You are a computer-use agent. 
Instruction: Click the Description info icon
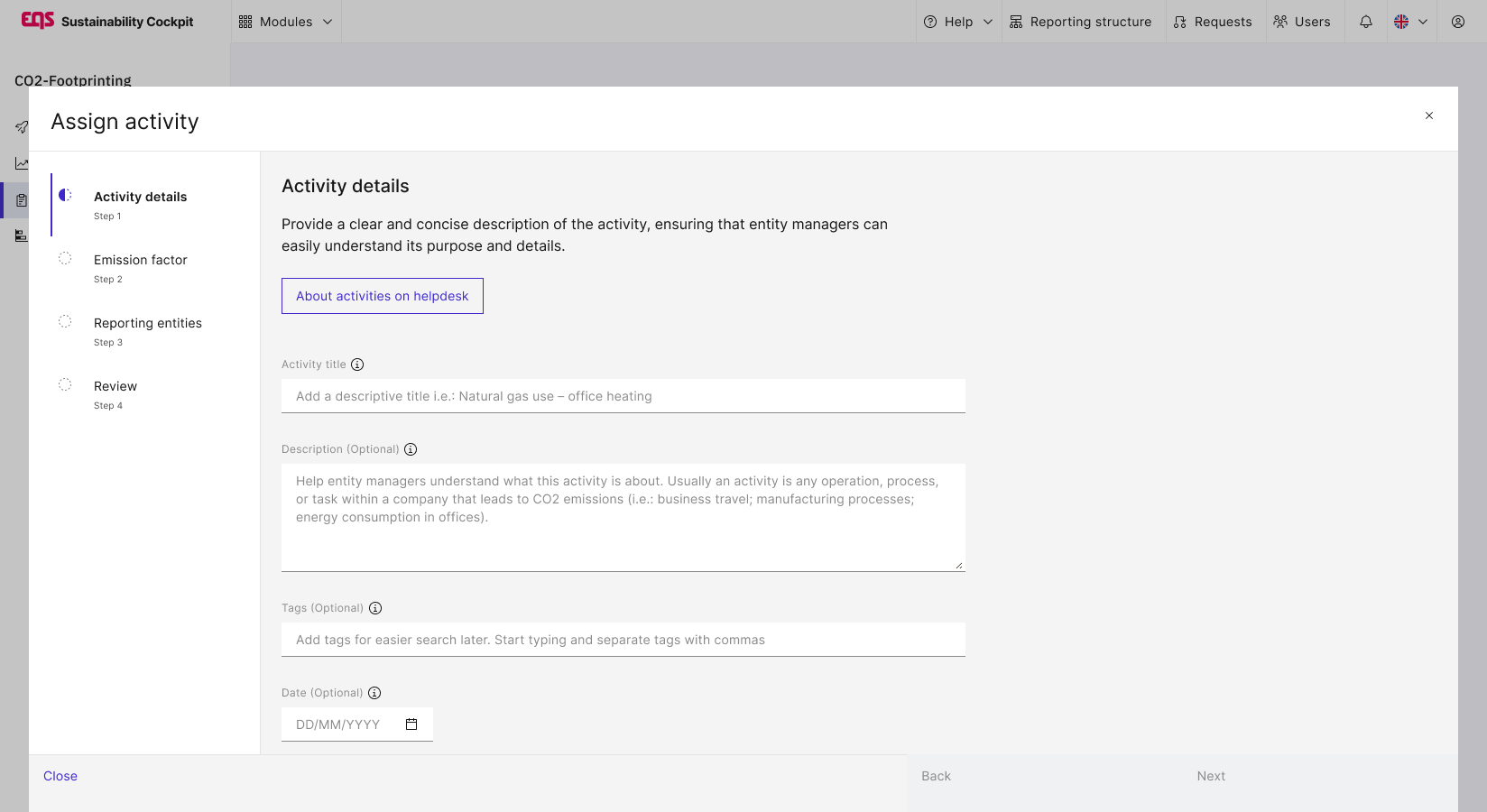click(411, 449)
